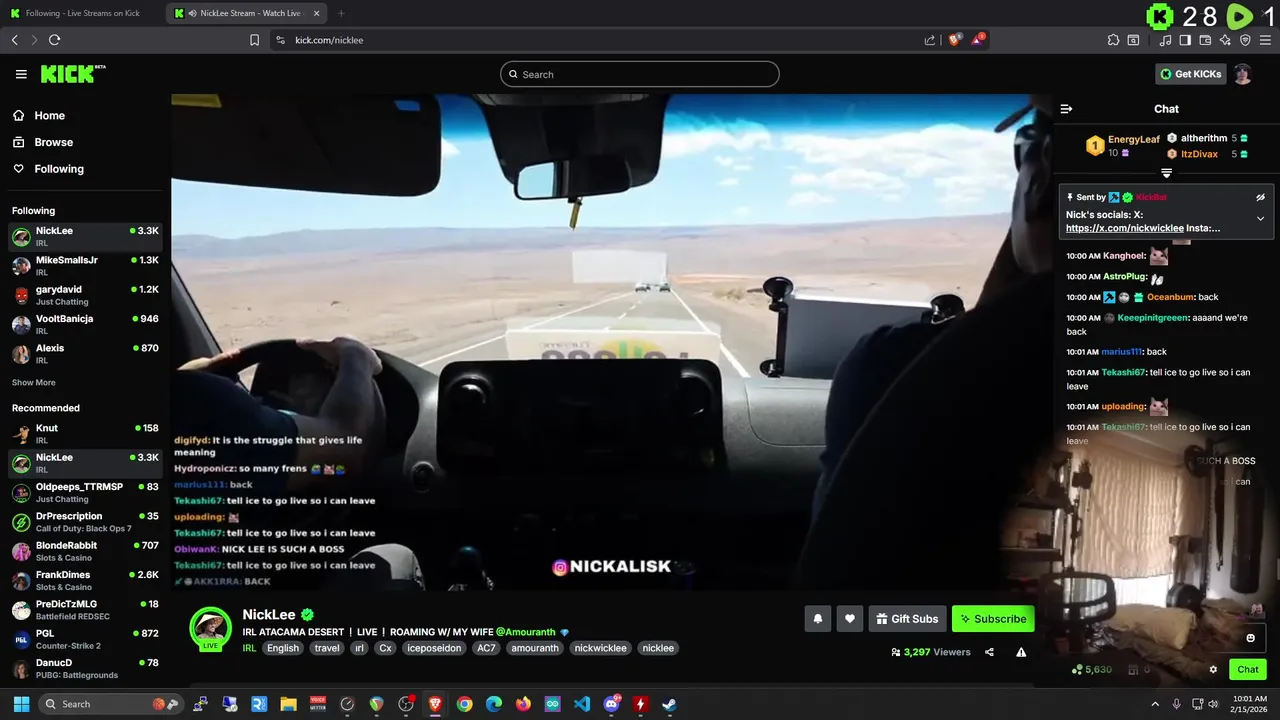Image resolution: width=1280 pixels, height=720 pixels.
Task: Open PreDicTzMLG recommended channel
Action: (x=85, y=609)
